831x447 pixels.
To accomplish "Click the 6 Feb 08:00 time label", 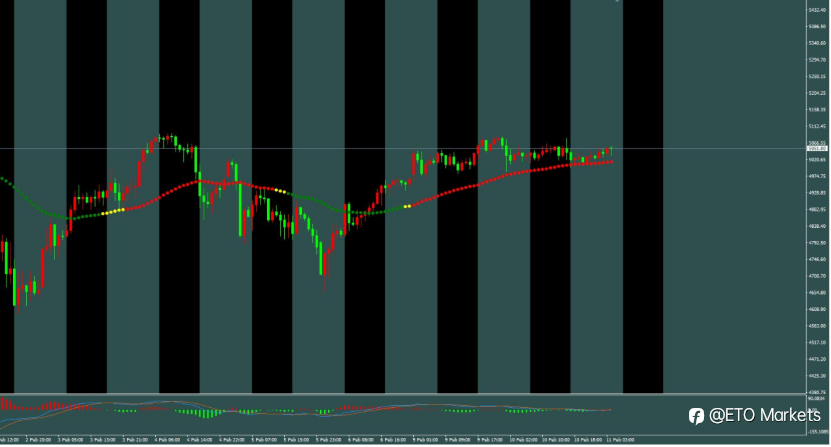I will coord(361,440).
